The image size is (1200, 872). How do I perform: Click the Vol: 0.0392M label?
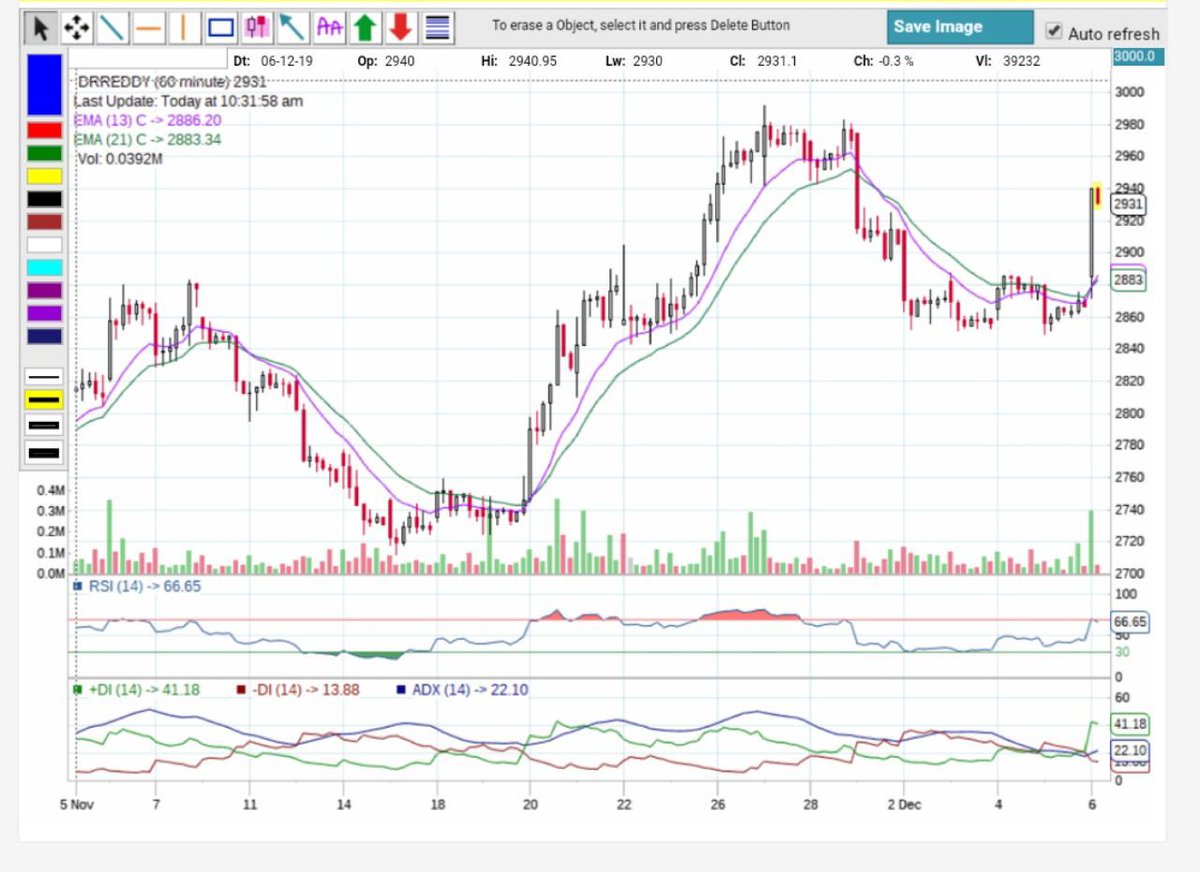[x=120, y=158]
